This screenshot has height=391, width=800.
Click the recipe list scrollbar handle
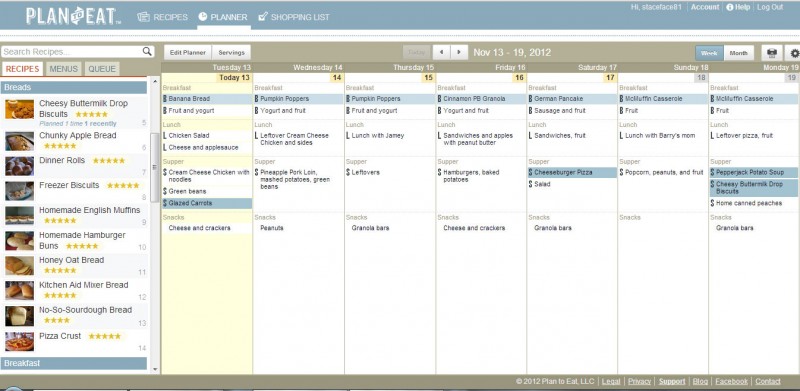pos(154,167)
